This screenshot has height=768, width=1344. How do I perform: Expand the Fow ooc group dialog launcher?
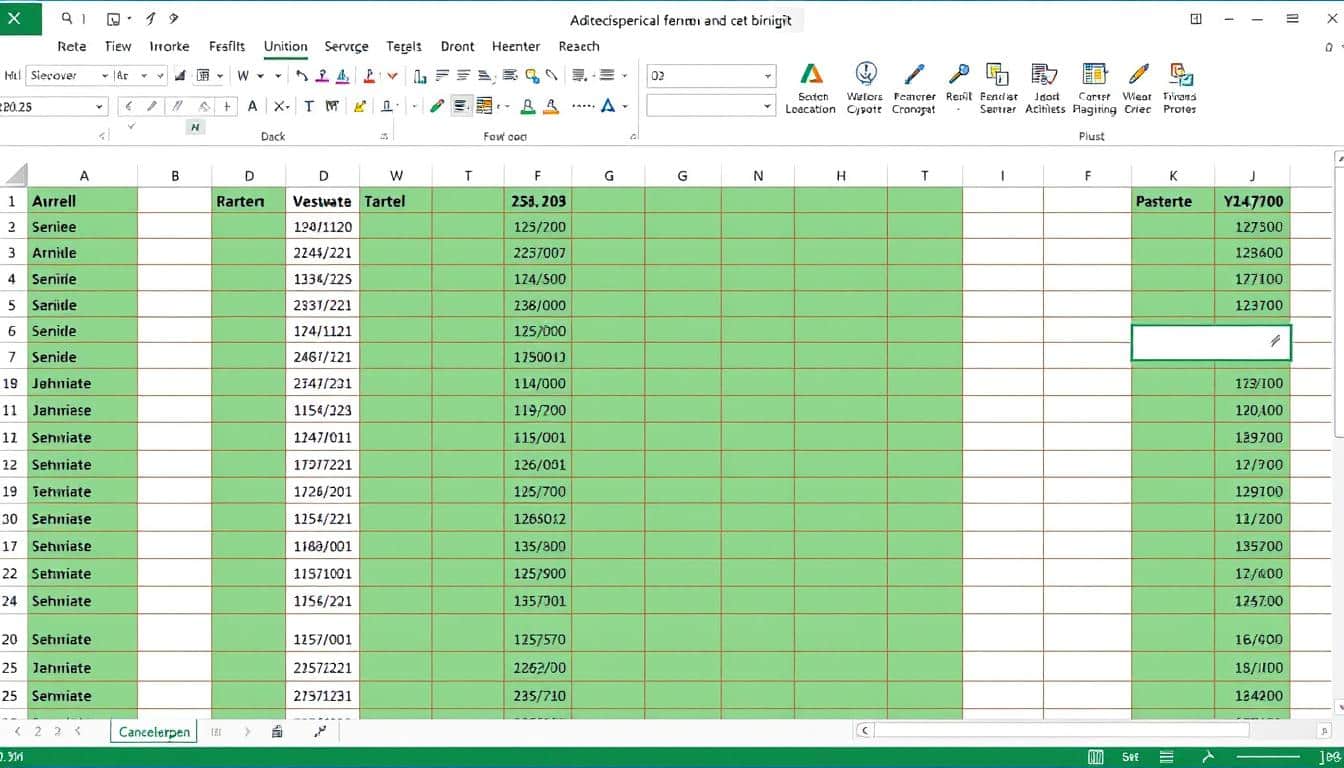pos(633,135)
